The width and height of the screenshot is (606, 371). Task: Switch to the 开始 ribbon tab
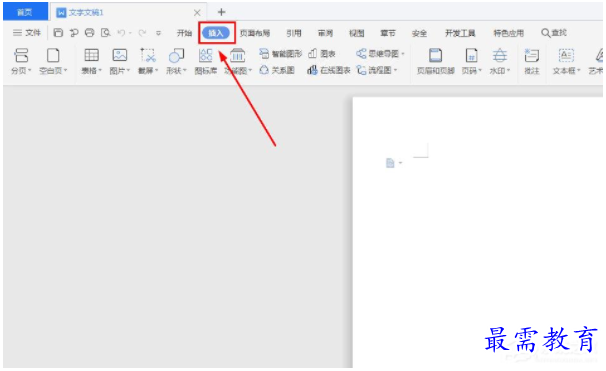point(184,33)
